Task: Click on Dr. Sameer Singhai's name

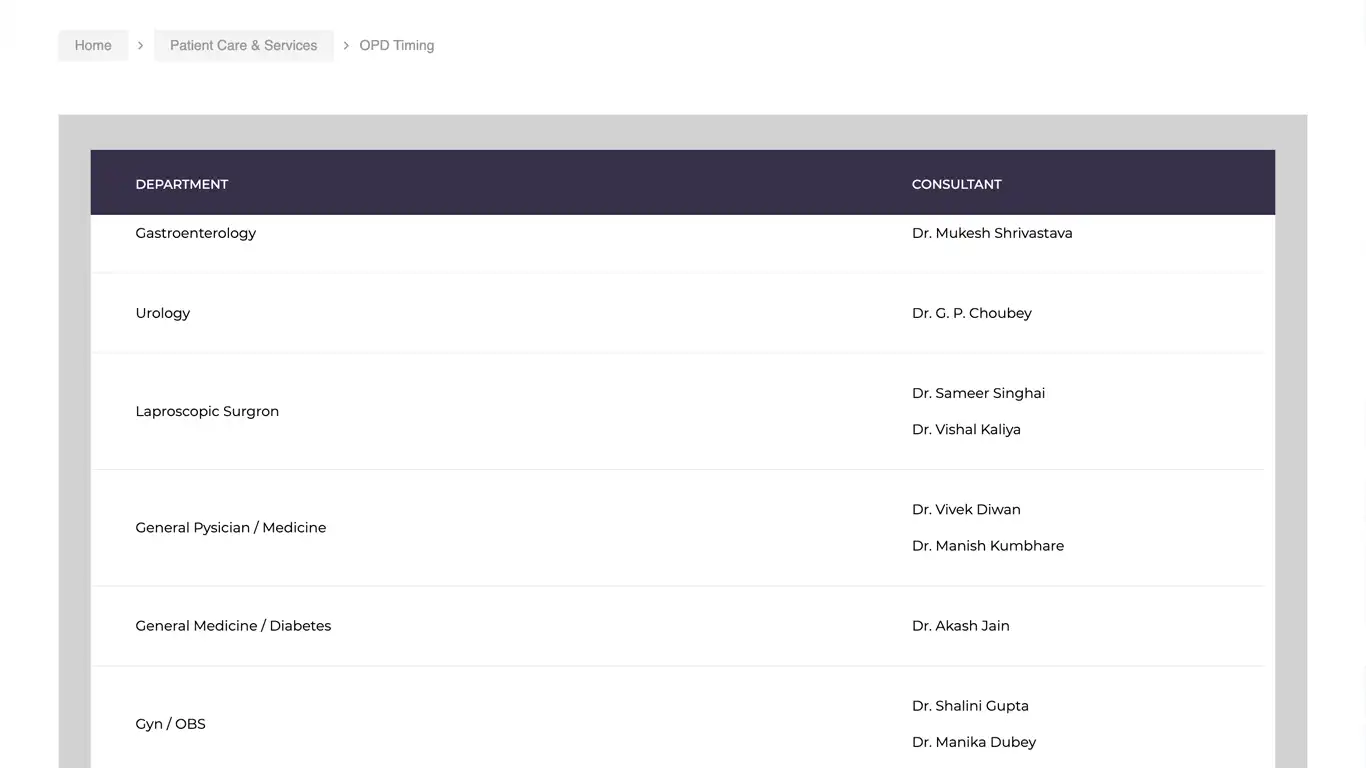Action: point(978,393)
